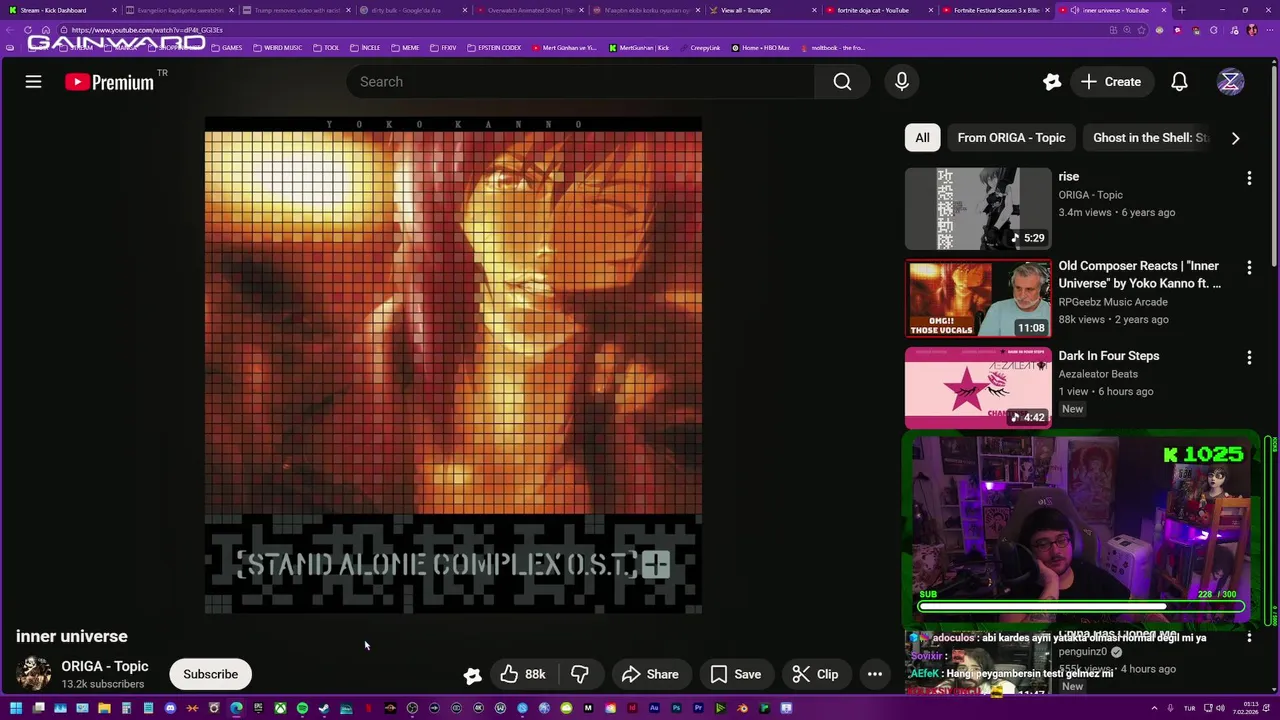1280x720 pixels.
Task: Open options menu for the 'rise' video
Action: click(x=1248, y=178)
